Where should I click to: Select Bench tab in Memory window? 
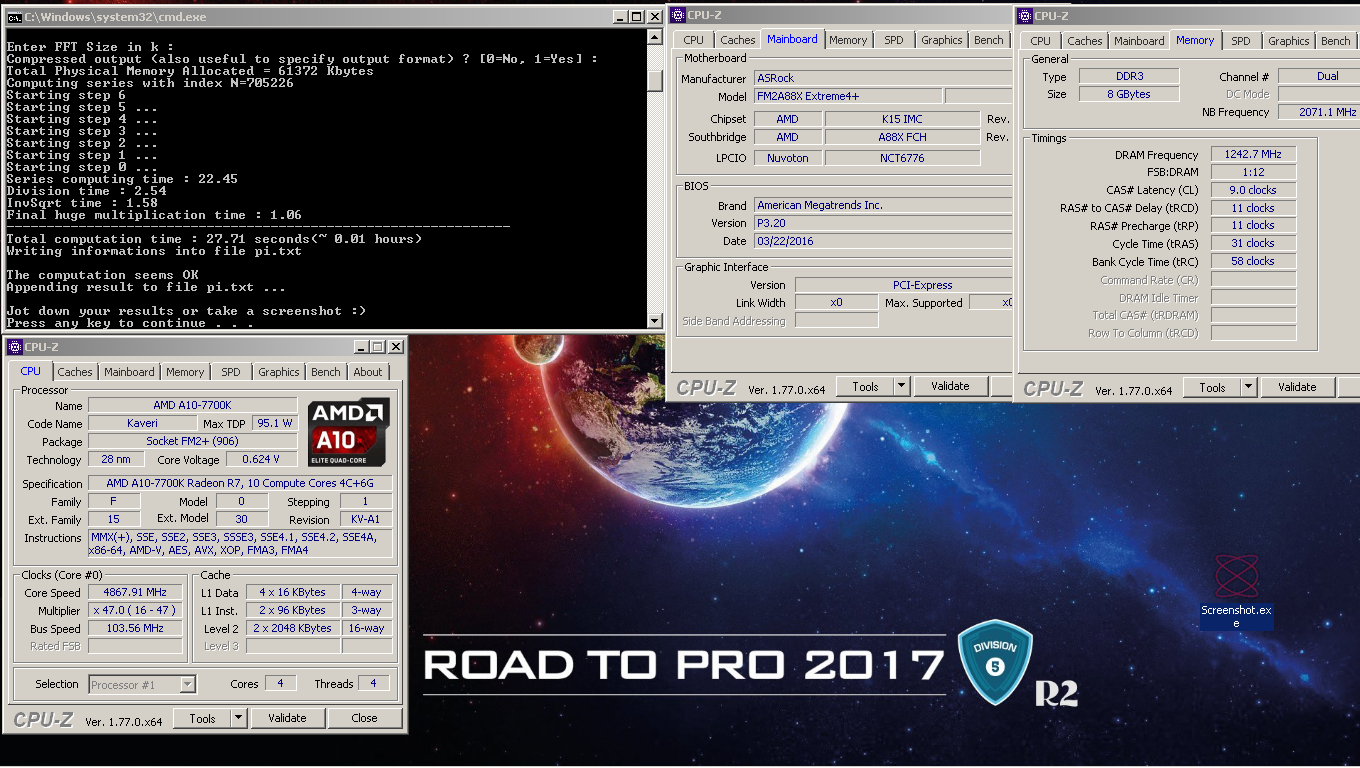coord(1336,41)
